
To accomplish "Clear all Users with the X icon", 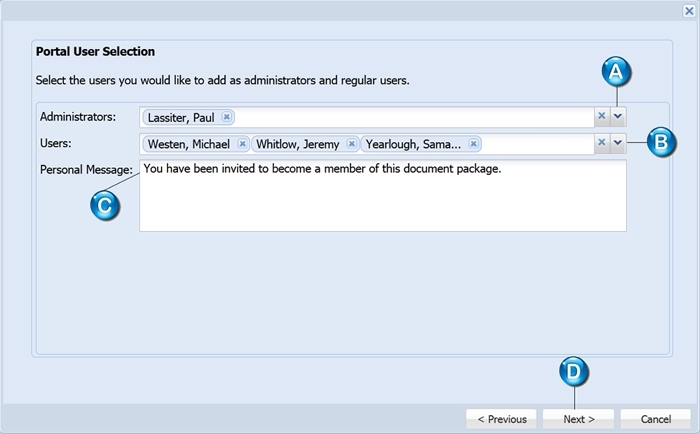I will 602,143.
